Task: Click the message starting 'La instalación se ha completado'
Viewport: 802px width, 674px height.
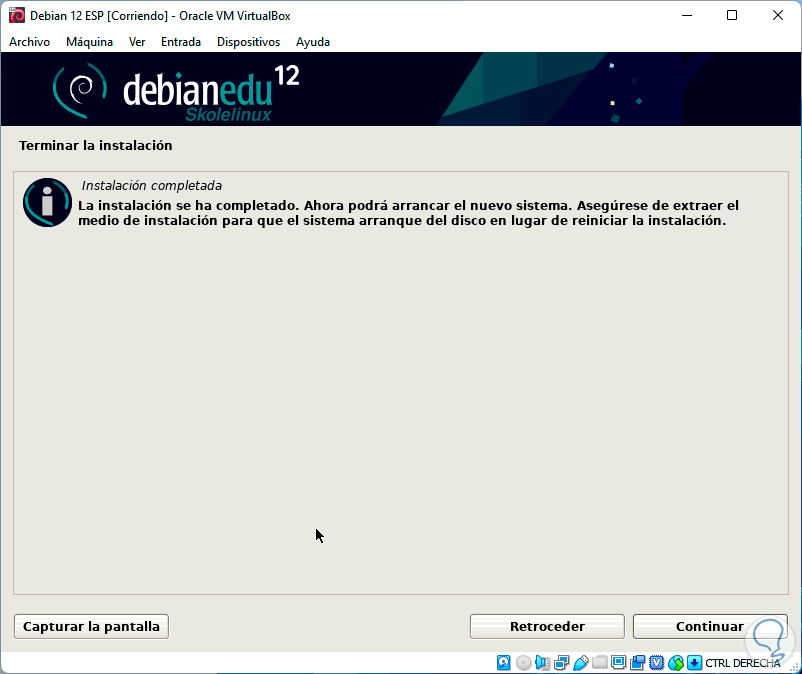Action: (x=408, y=213)
